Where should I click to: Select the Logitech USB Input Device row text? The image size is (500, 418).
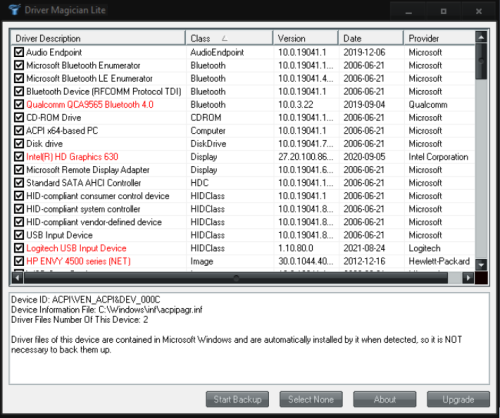pos(76,248)
